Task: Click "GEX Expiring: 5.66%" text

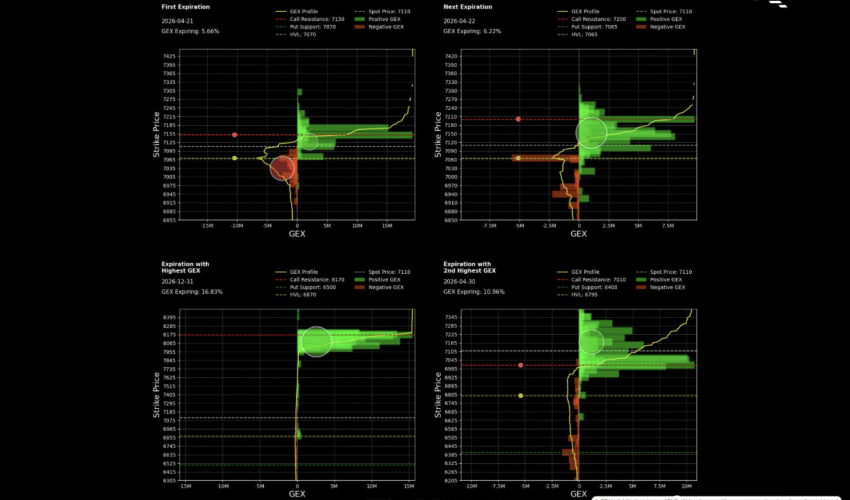Action: tap(190, 31)
